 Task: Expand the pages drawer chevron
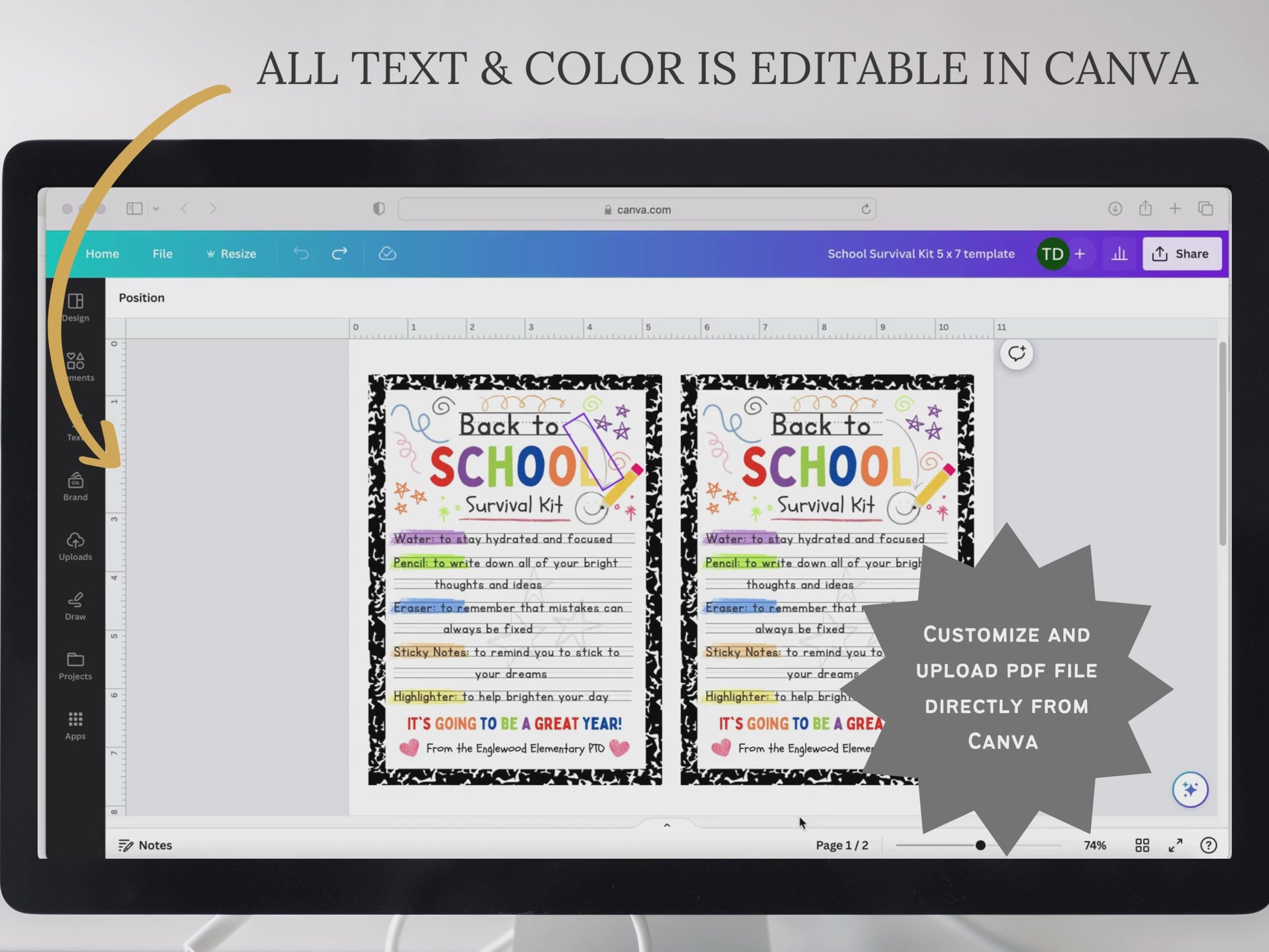click(666, 826)
